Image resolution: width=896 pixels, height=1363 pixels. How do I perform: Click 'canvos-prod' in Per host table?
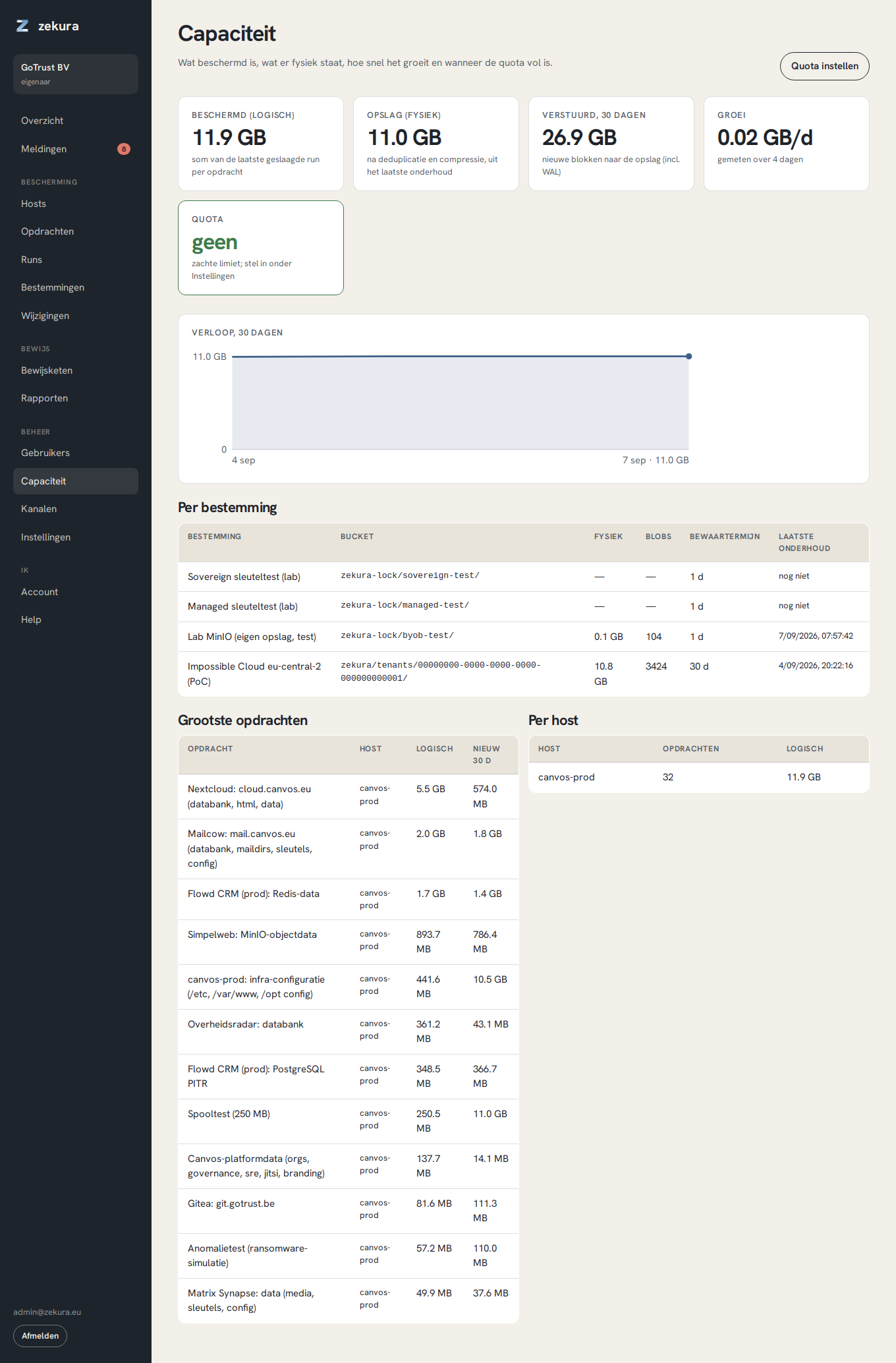(x=566, y=777)
